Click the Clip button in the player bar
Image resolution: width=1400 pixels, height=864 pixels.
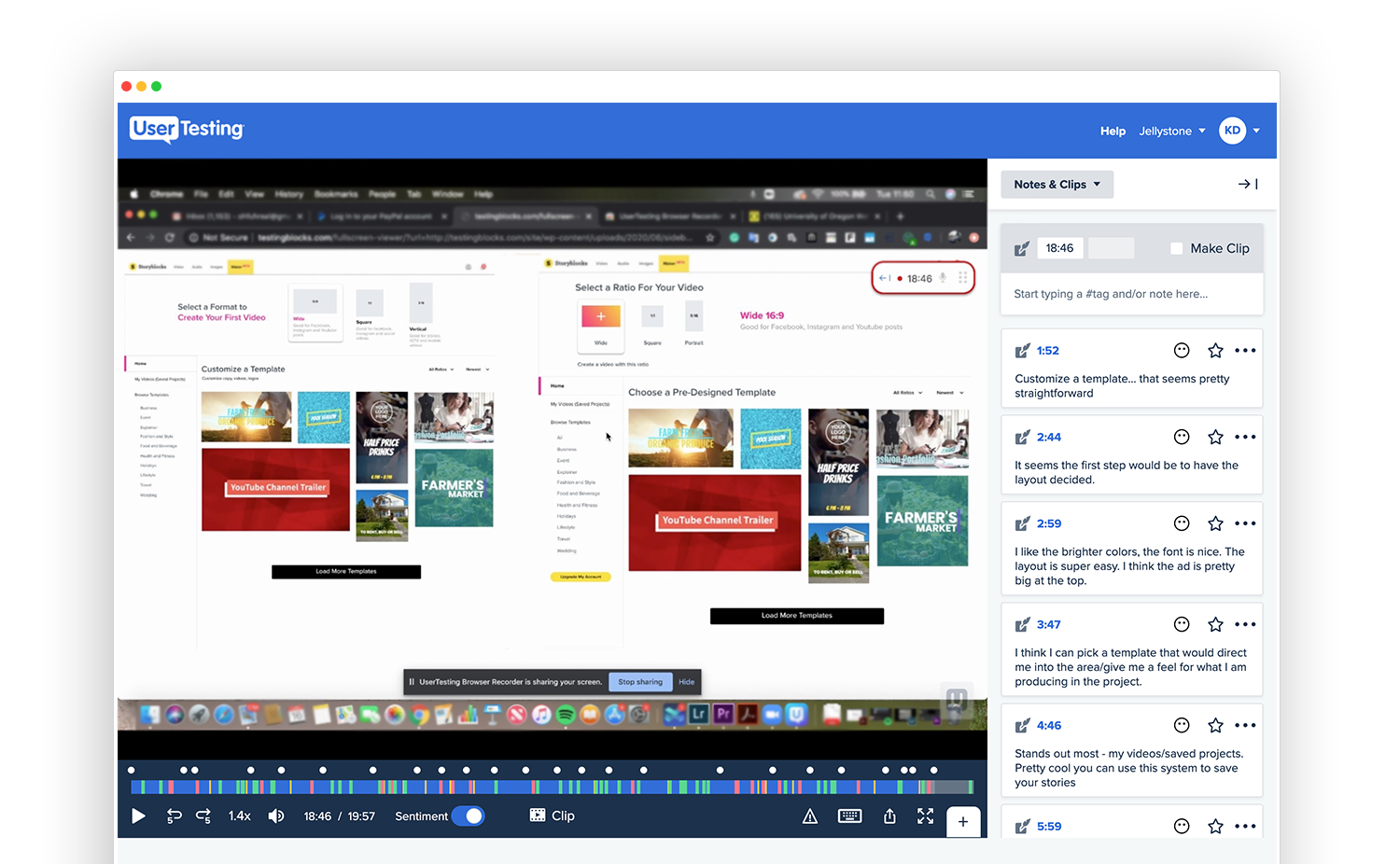coord(553,816)
